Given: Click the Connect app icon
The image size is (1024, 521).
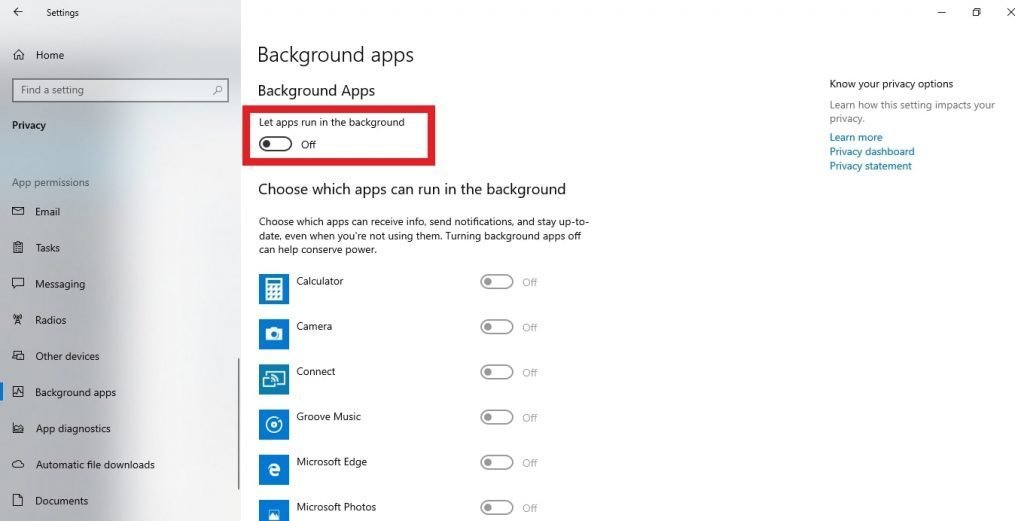Looking at the screenshot, I should pyautogui.click(x=273, y=379).
